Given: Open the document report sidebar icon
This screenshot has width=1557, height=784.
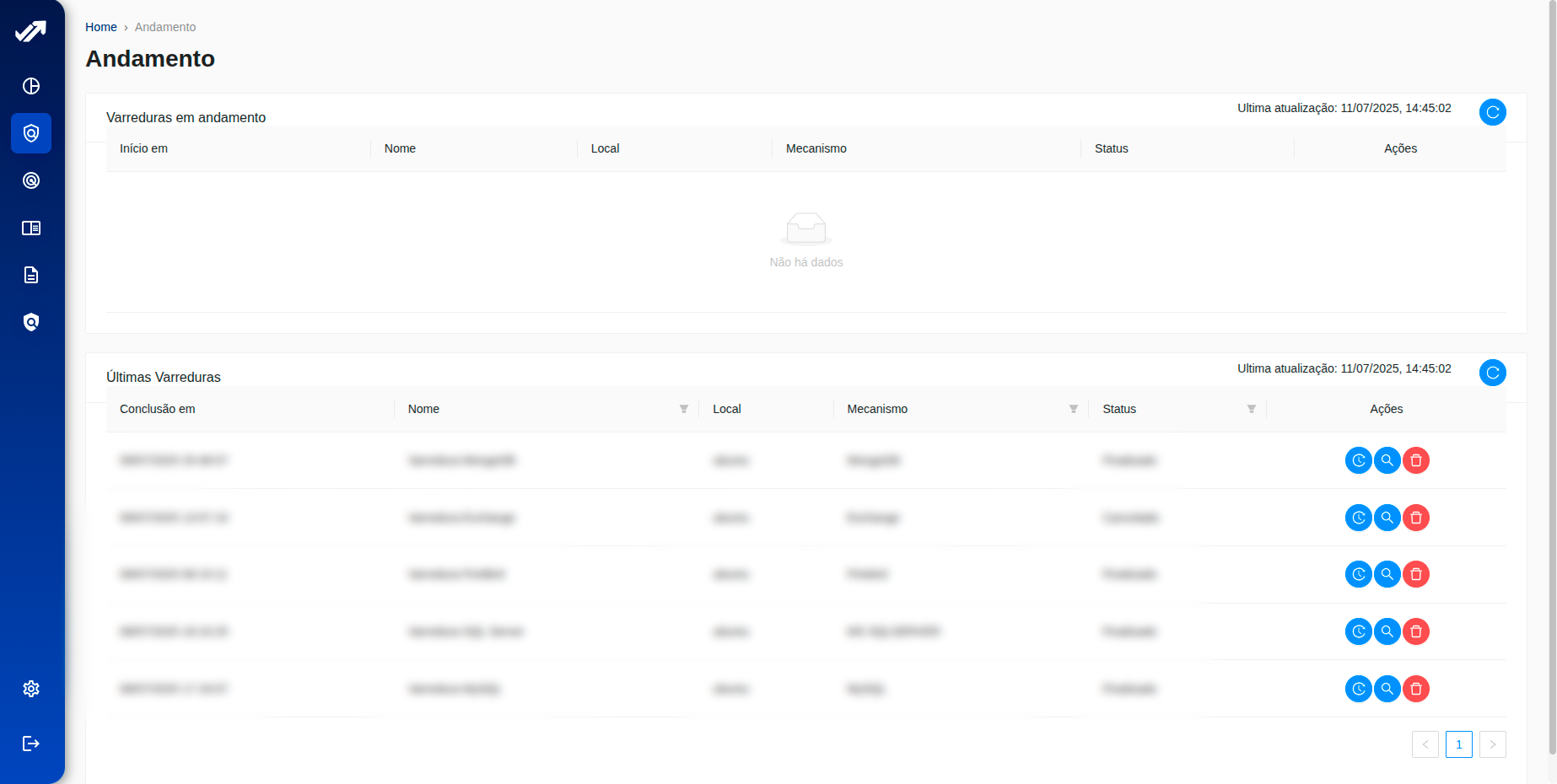Looking at the screenshot, I should (31, 275).
